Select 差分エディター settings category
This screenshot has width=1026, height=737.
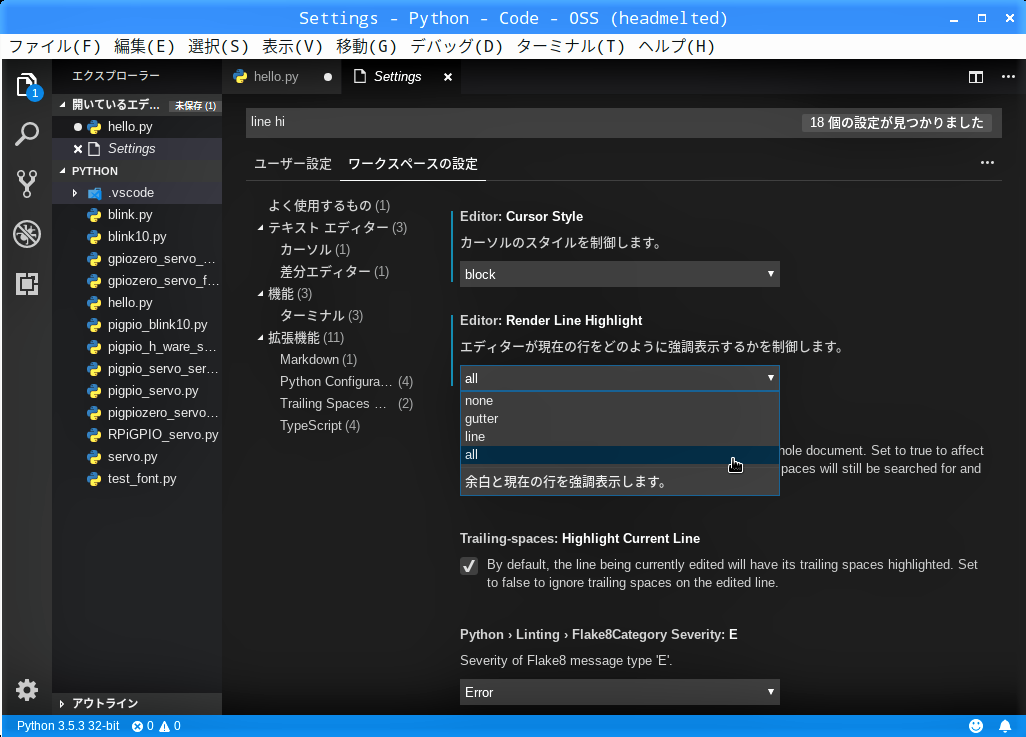pyautogui.click(x=334, y=272)
